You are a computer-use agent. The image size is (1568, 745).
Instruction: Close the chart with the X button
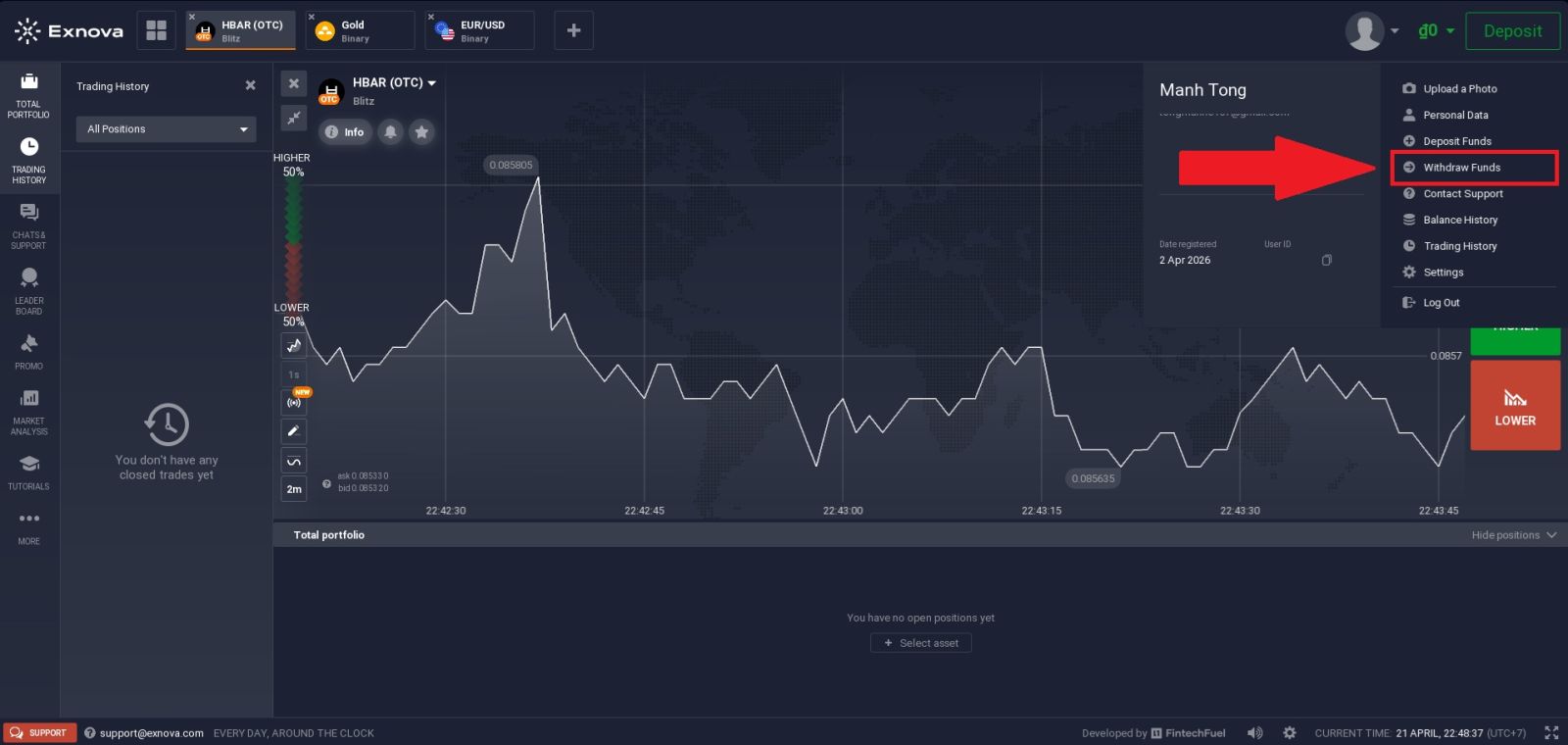click(294, 84)
